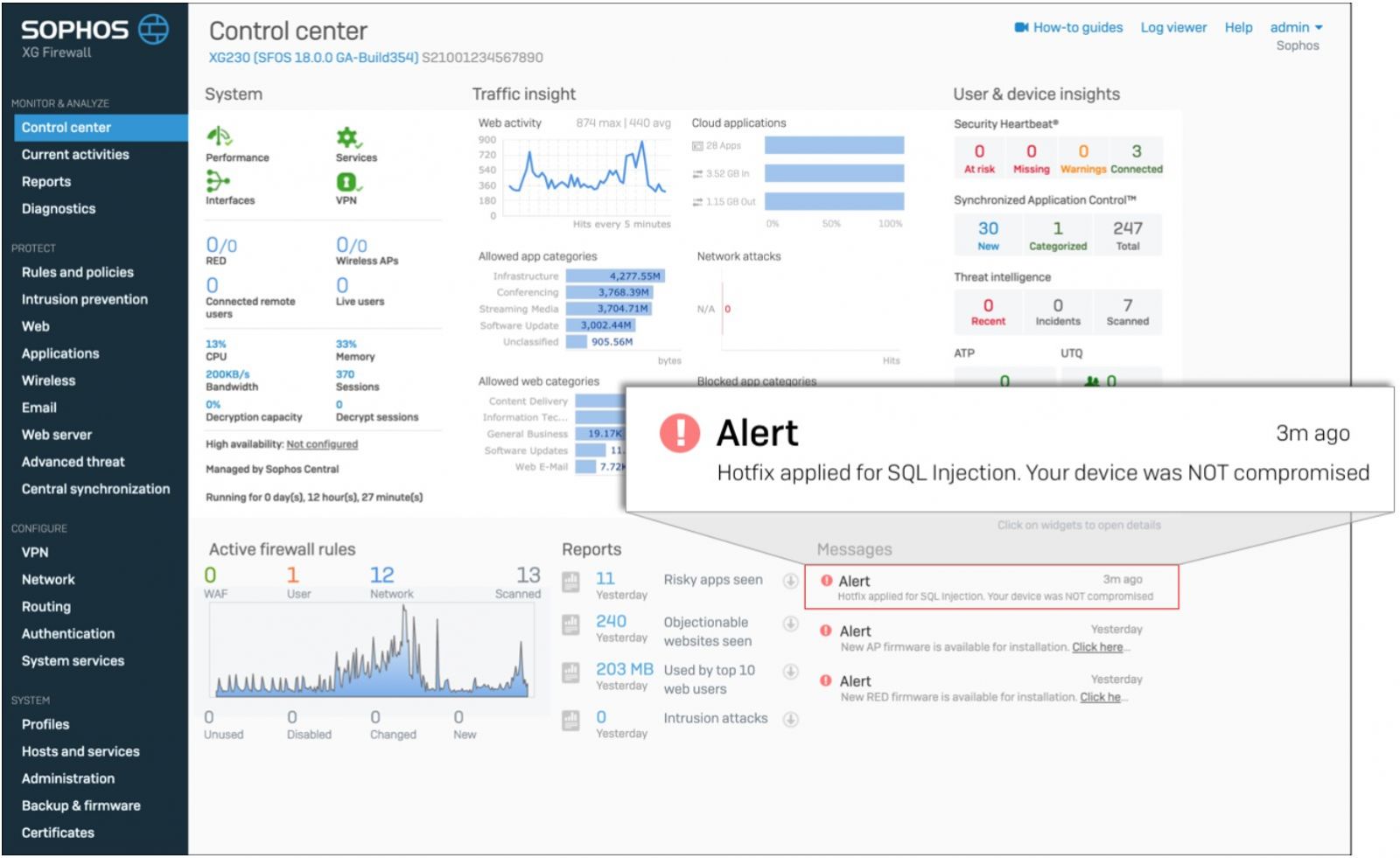1400x858 pixels.
Task: Open Central synchronization
Action: tap(96, 490)
